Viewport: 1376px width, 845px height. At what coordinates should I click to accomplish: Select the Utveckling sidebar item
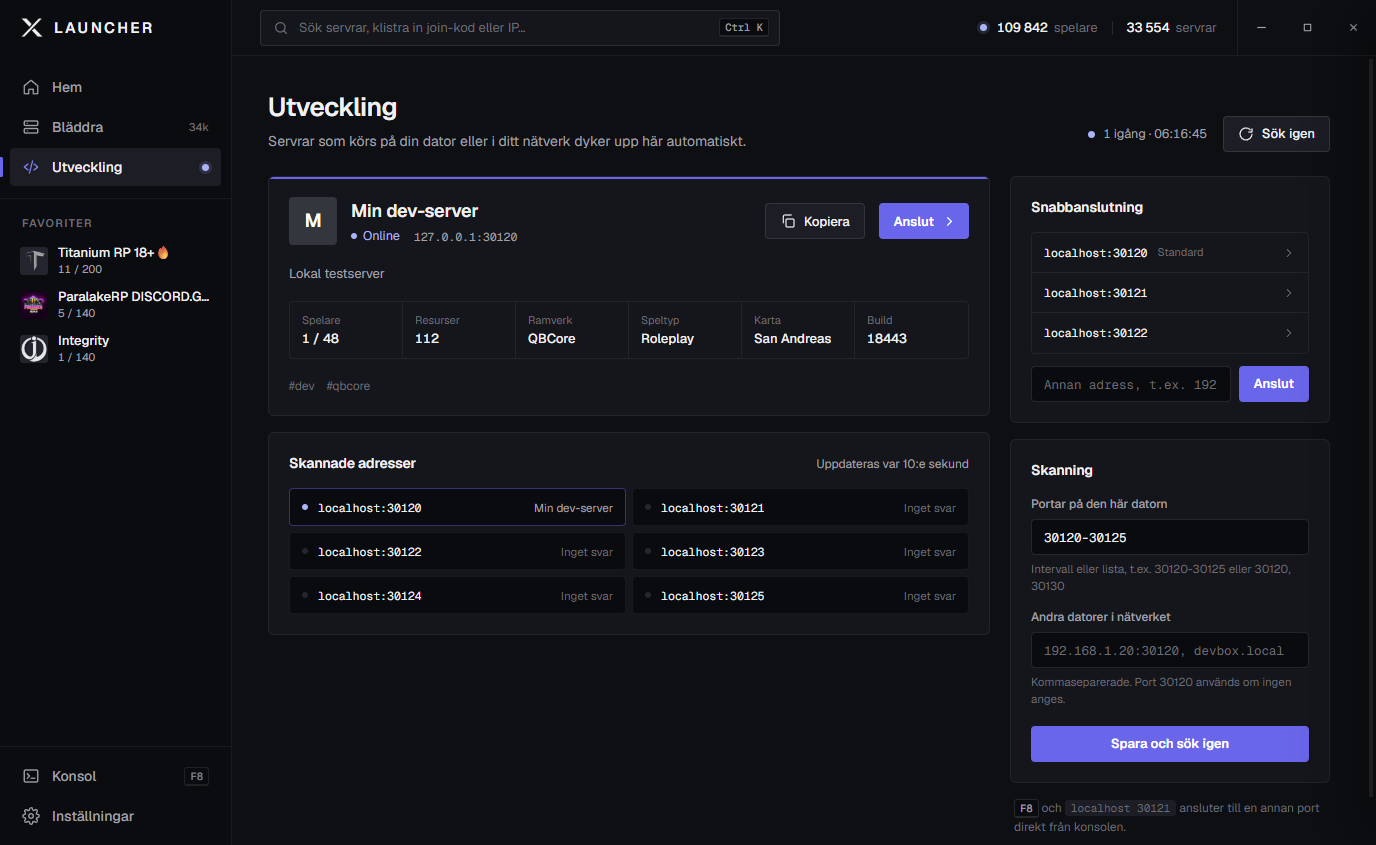coord(115,167)
